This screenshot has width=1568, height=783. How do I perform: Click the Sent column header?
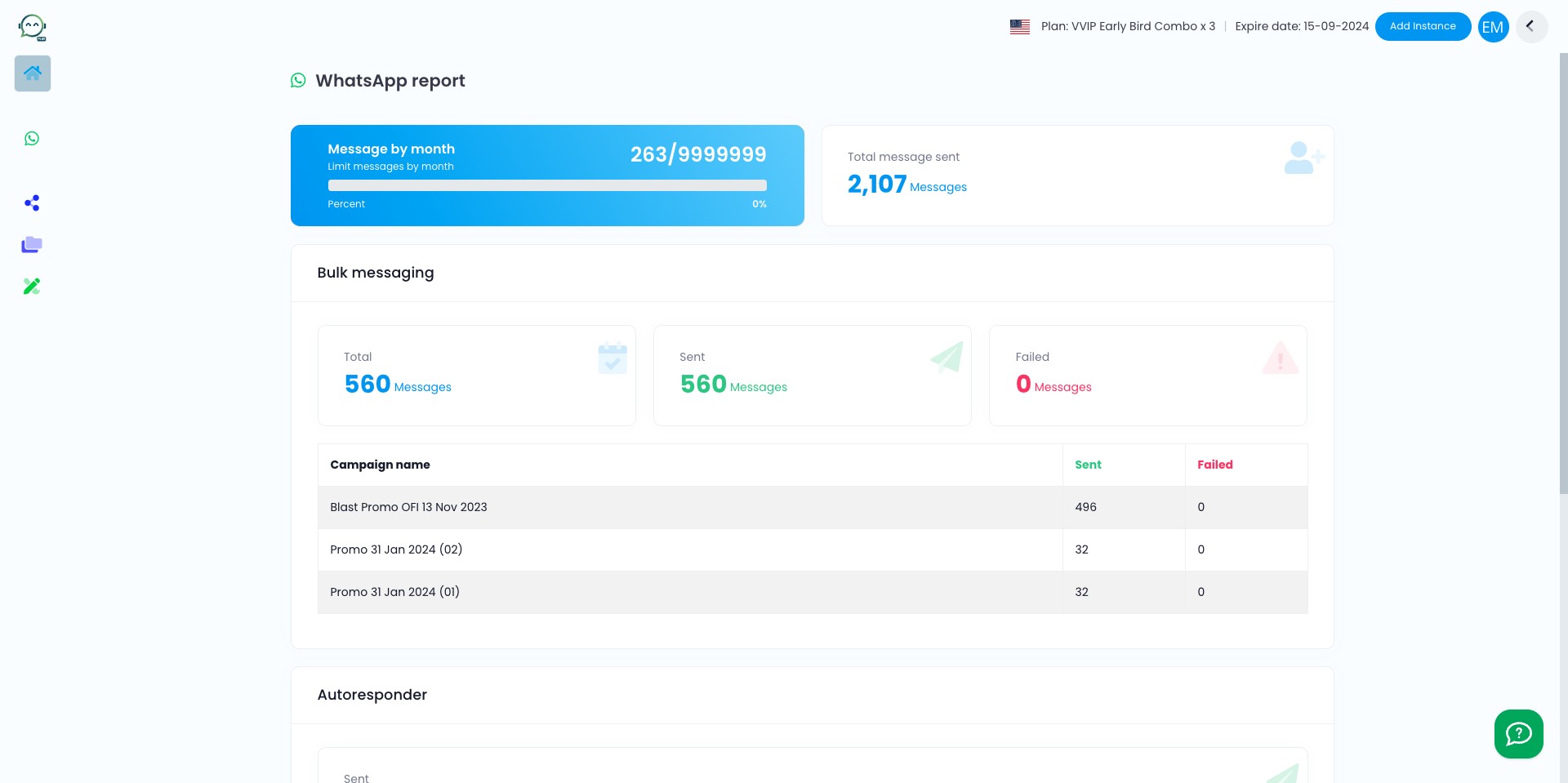point(1088,465)
